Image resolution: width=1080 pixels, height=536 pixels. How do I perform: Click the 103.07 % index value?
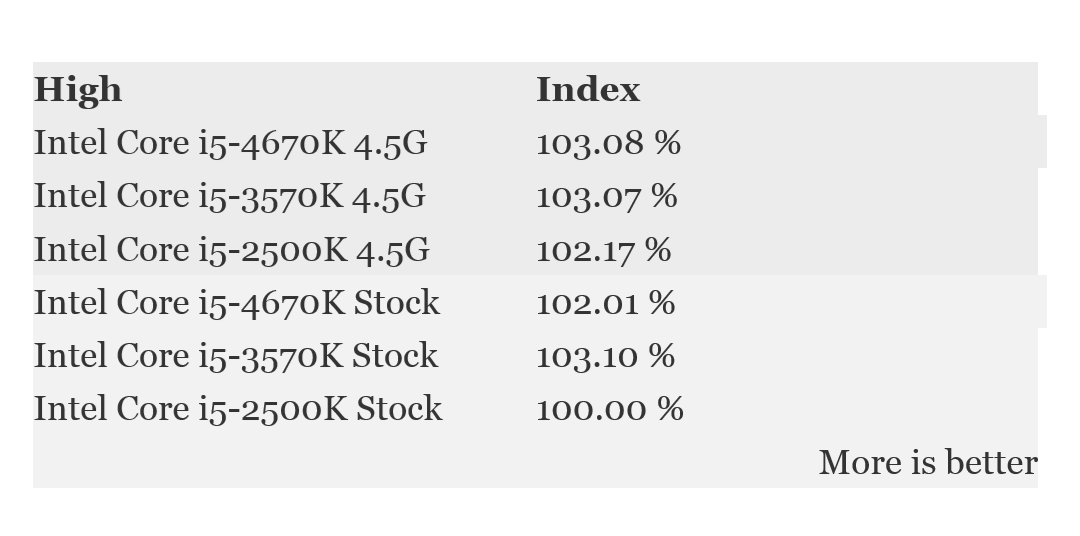606,196
